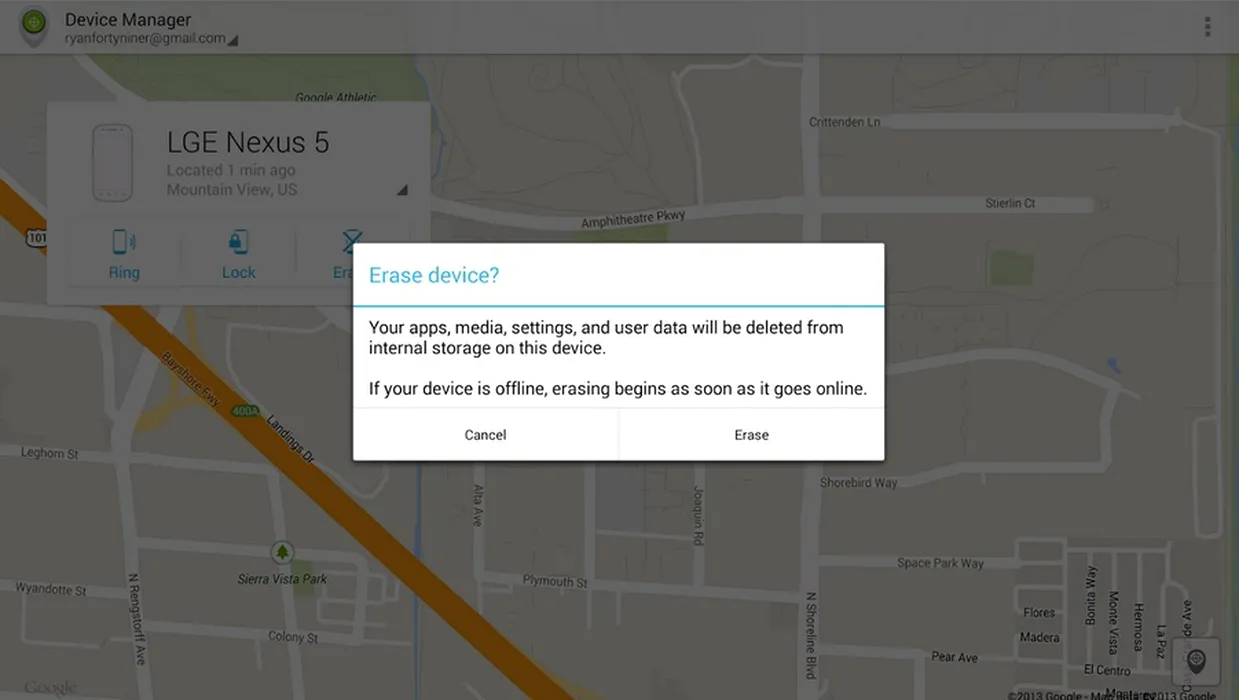Image resolution: width=1239 pixels, height=700 pixels.
Task: Confirm with the Erase dialog button
Action: (751, 435)
